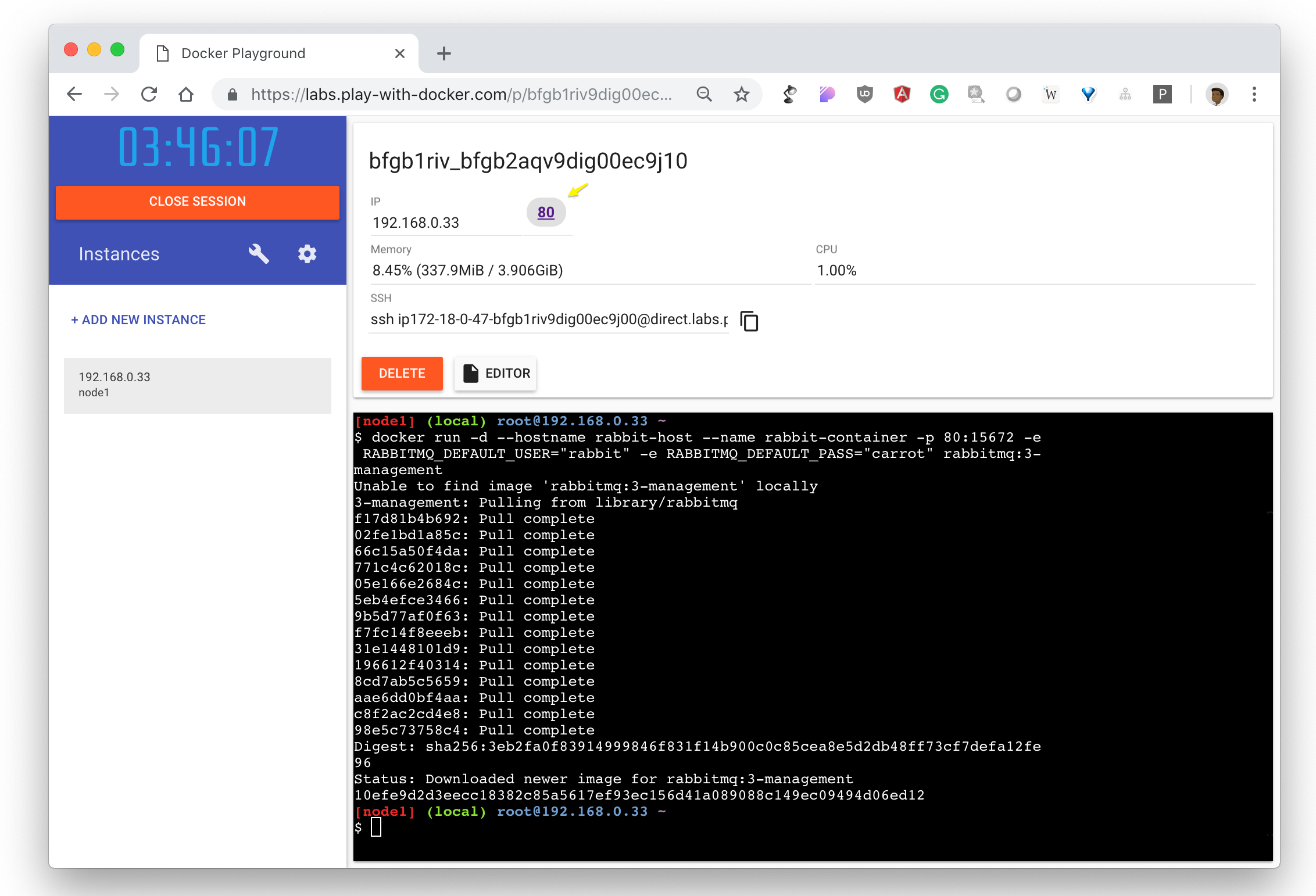Screen dimensions: 1316x896
Task: Open the user profile avatar
Action: tap(1217, 94)
